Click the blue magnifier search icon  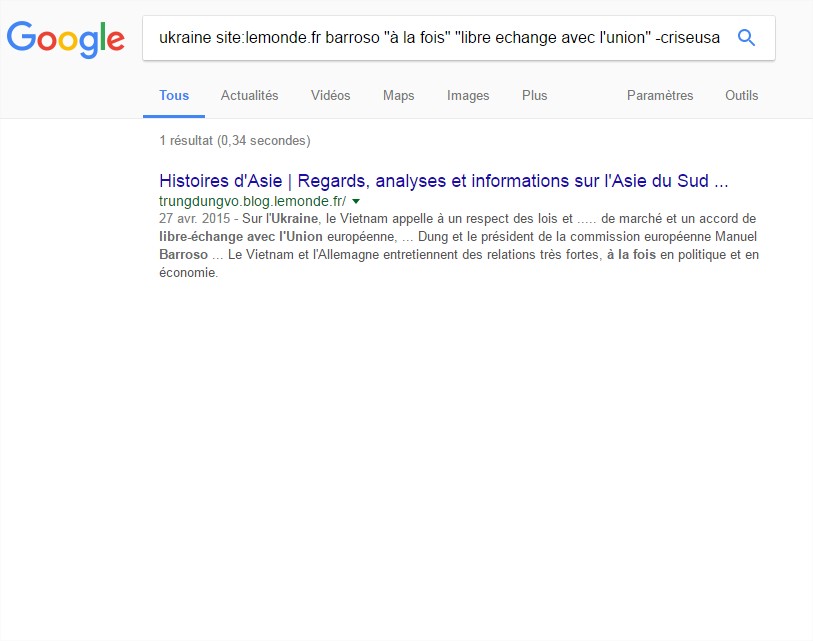pyautogui.click(x=746, y=37)
